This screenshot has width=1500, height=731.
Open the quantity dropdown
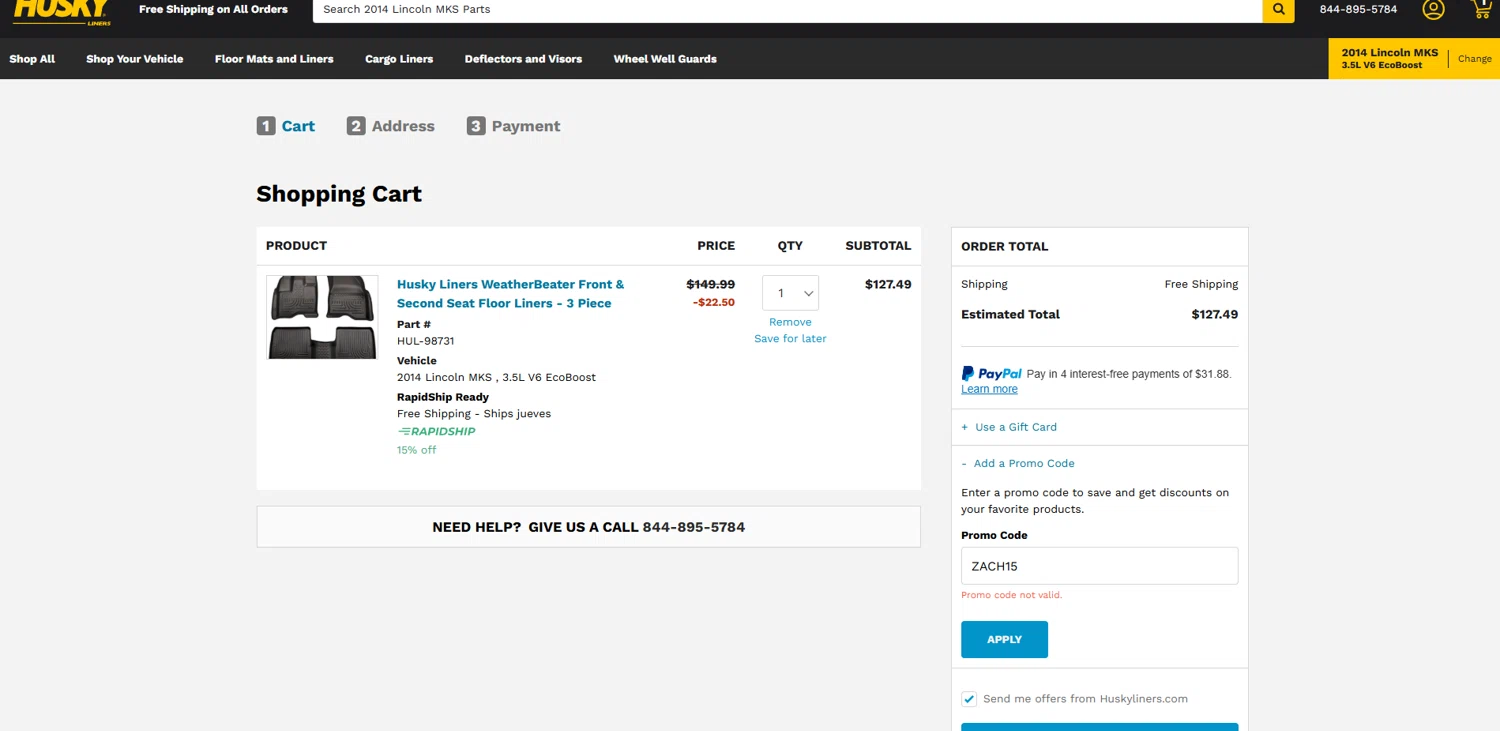tap(790, 293)
